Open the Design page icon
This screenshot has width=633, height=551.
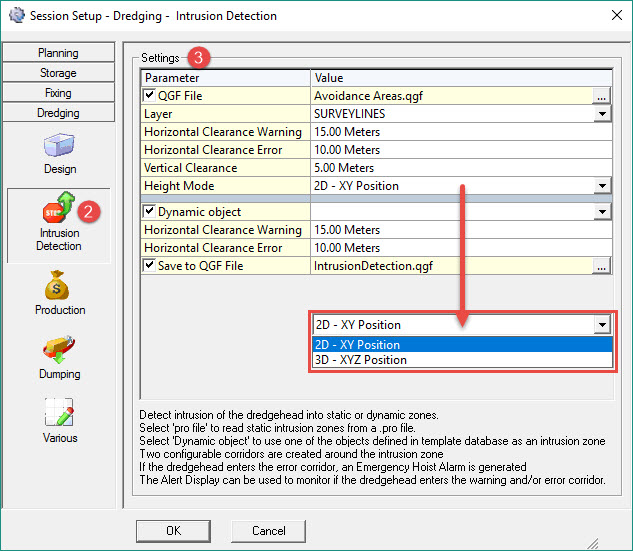pos(59,145)
